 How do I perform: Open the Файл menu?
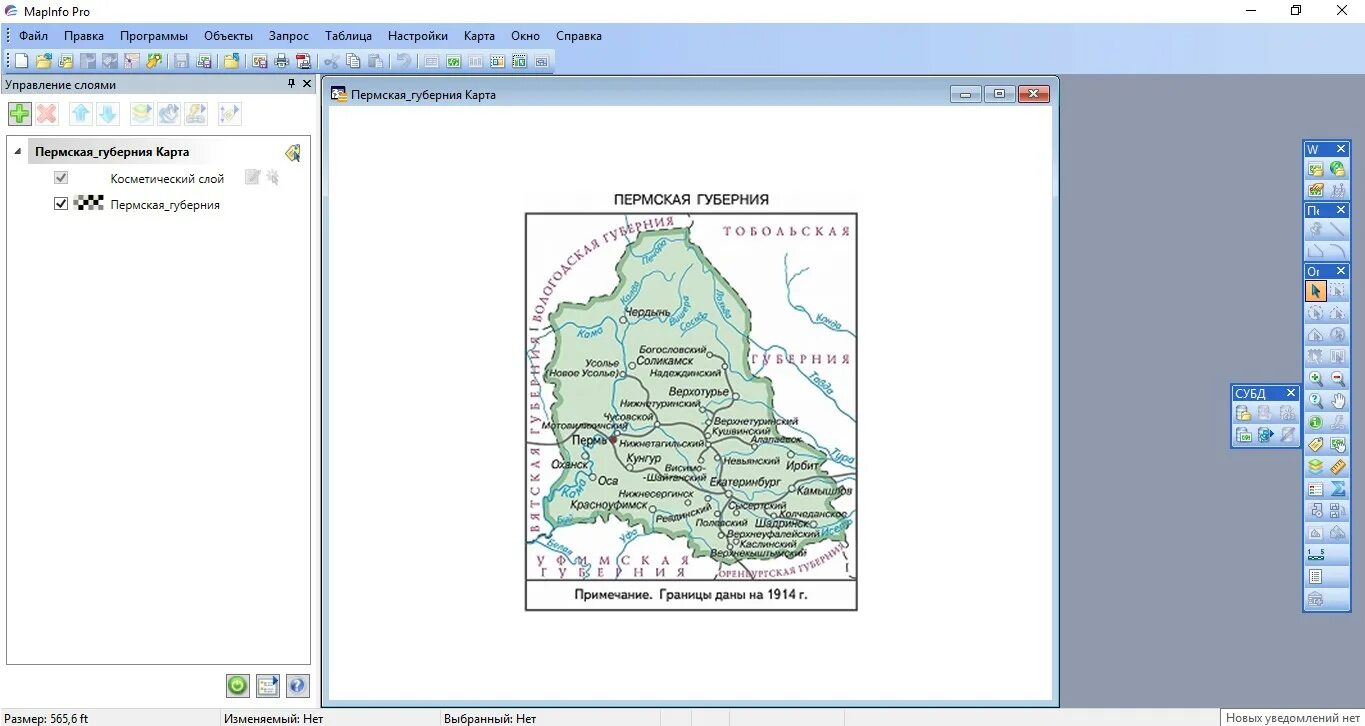pos(33,36)
